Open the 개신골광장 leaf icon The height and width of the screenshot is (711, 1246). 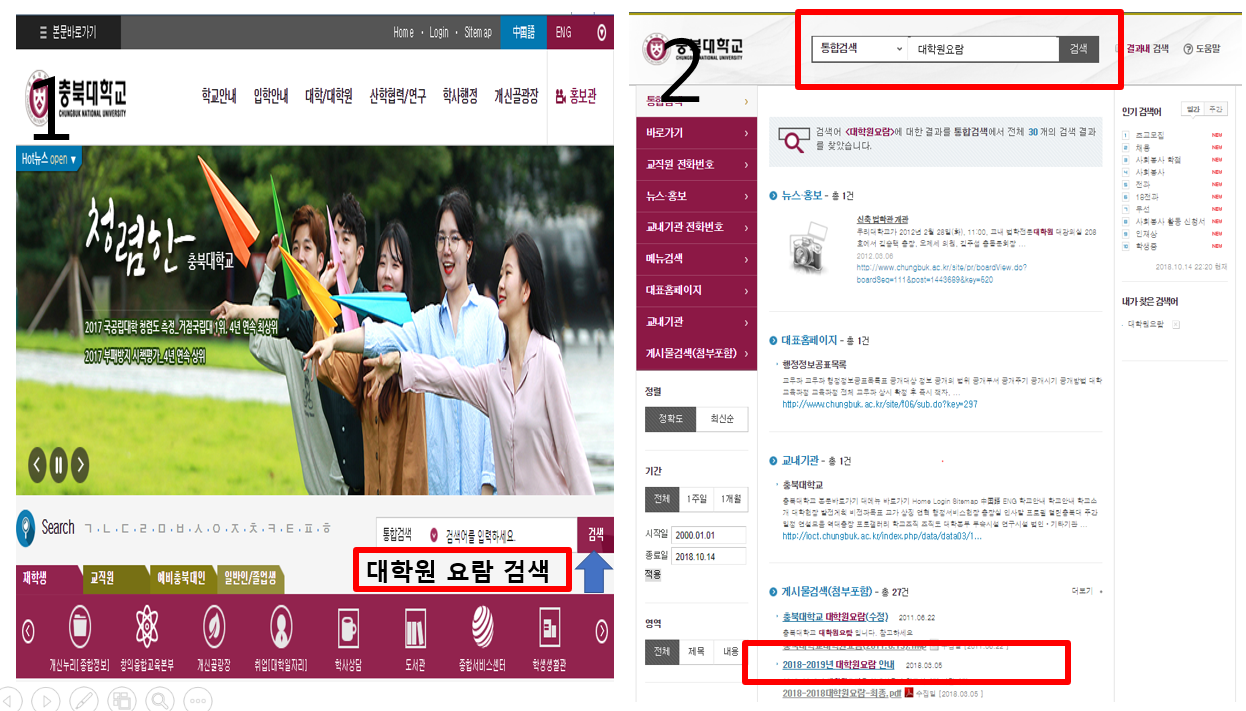point(214,627)
